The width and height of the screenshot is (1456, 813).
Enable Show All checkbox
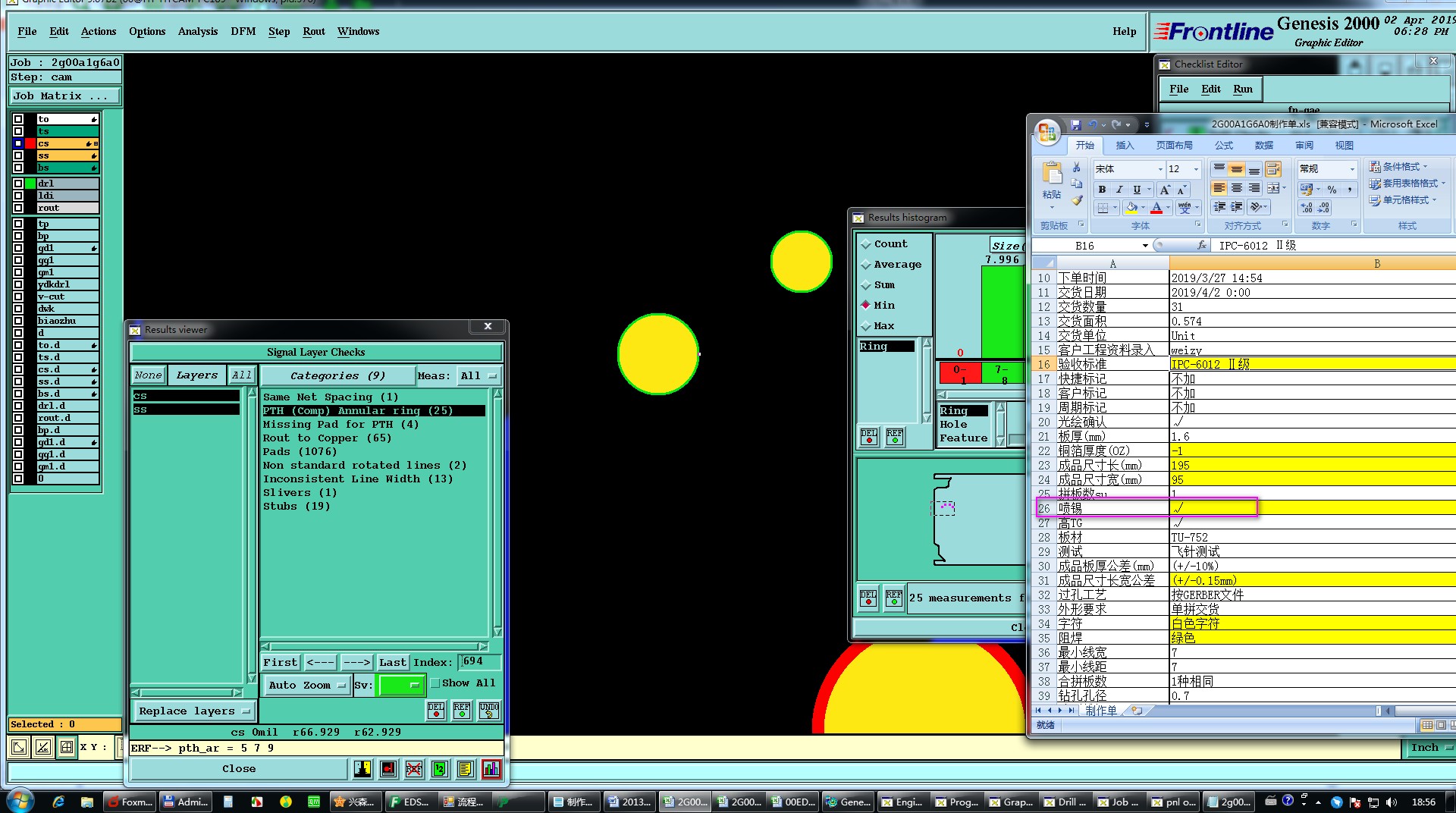tap(435, 683)
